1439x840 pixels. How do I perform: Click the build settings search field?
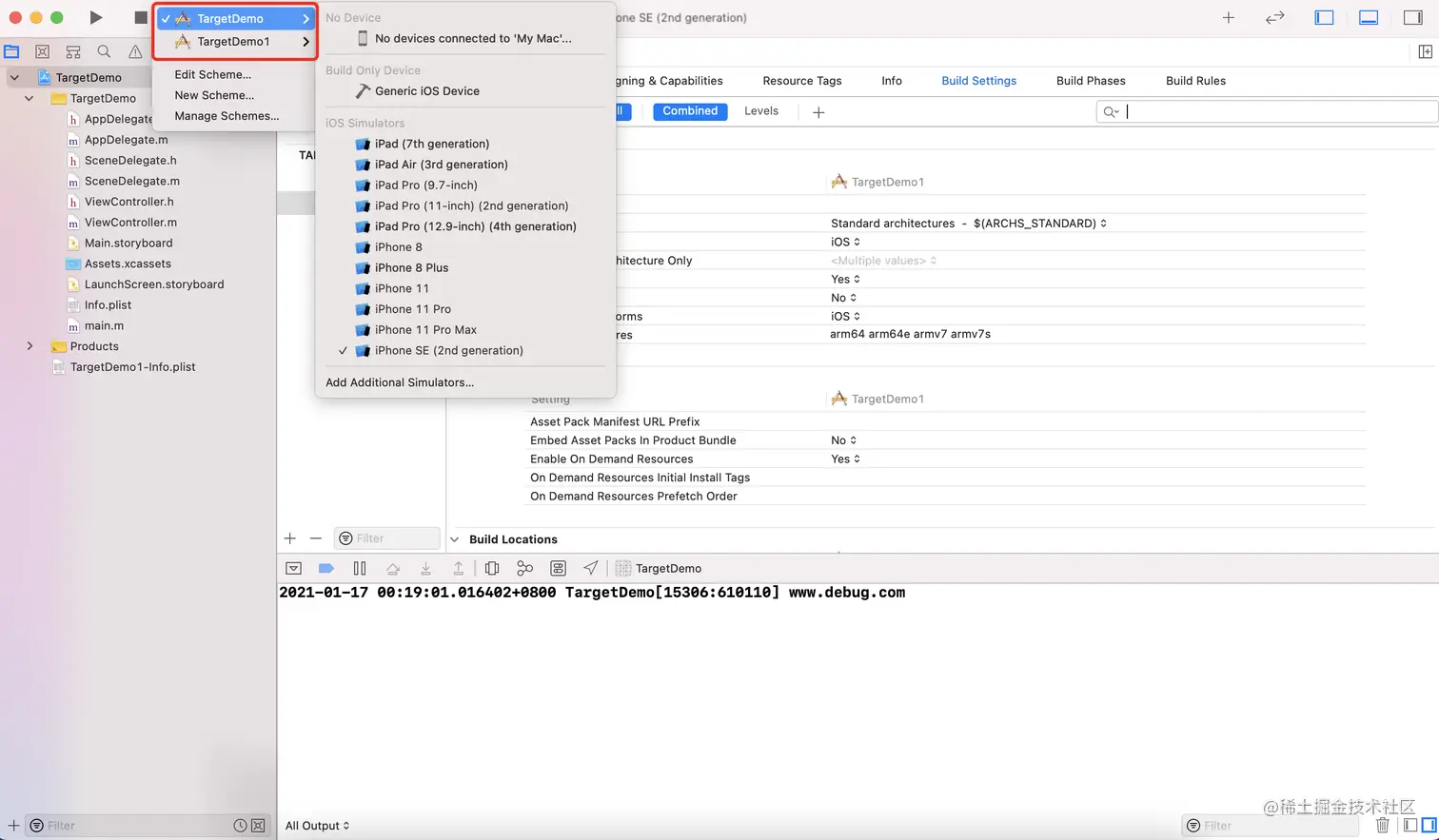1267,112
